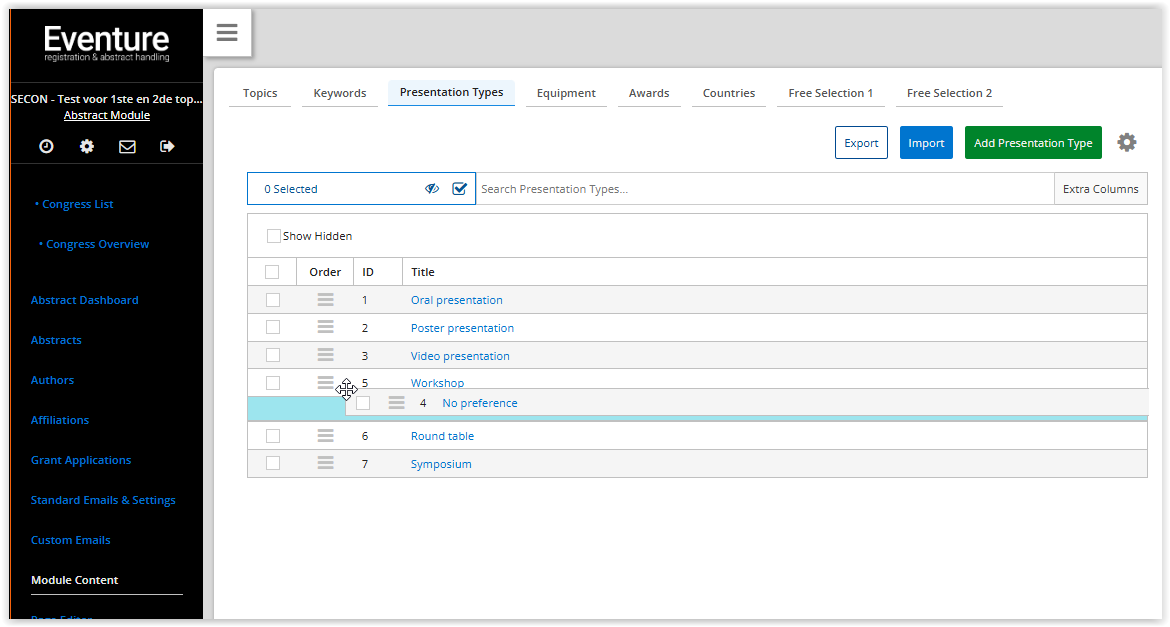This screenshot has height=627, width=1170.
Task: Click the sign-out arrow icon
Action: tap(167, 146)
